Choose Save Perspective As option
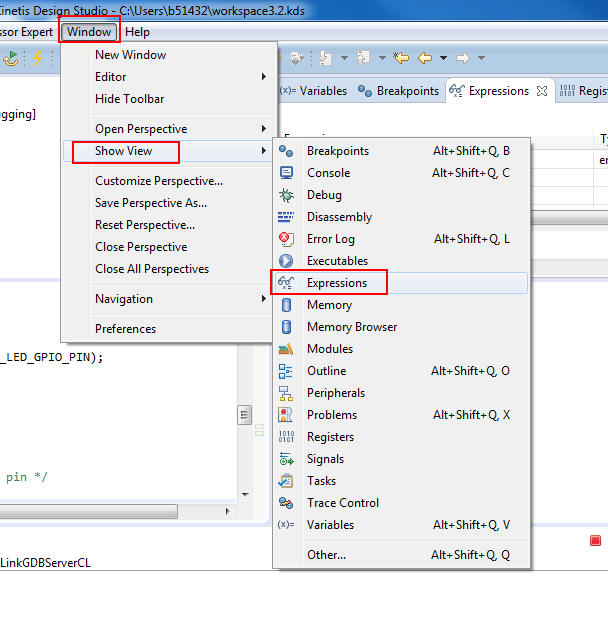 pos(170,203)
